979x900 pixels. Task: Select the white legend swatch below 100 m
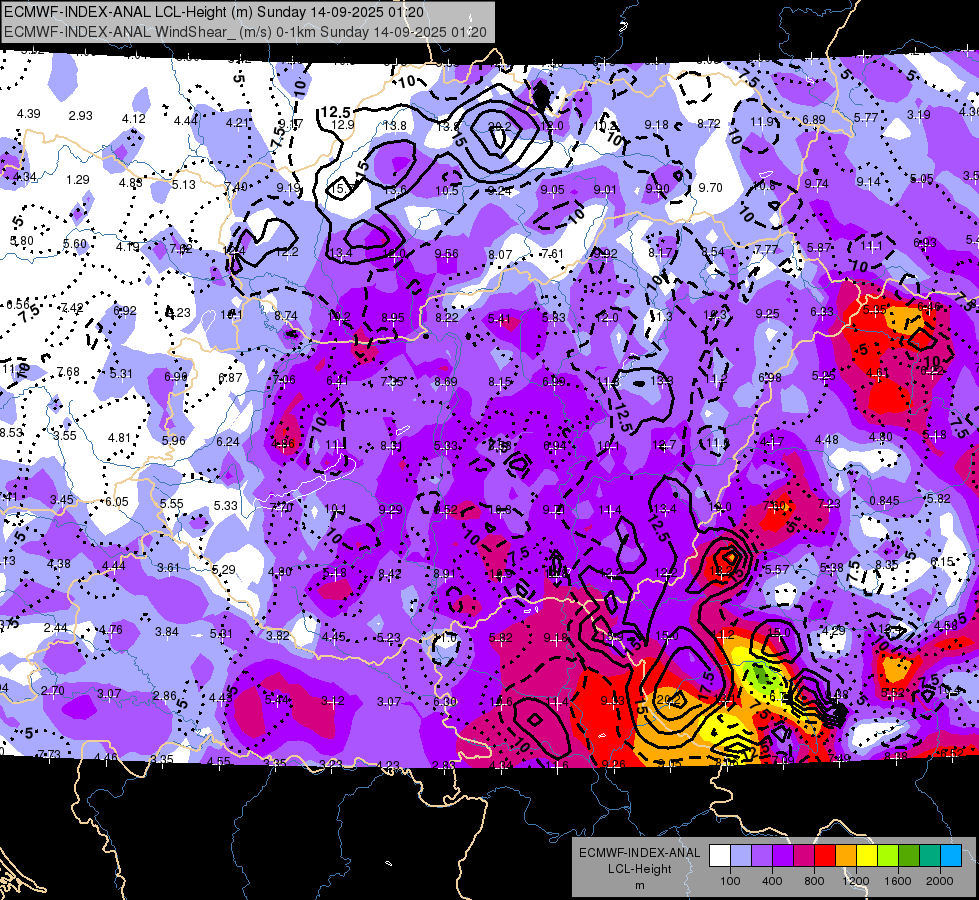[720, 856]
